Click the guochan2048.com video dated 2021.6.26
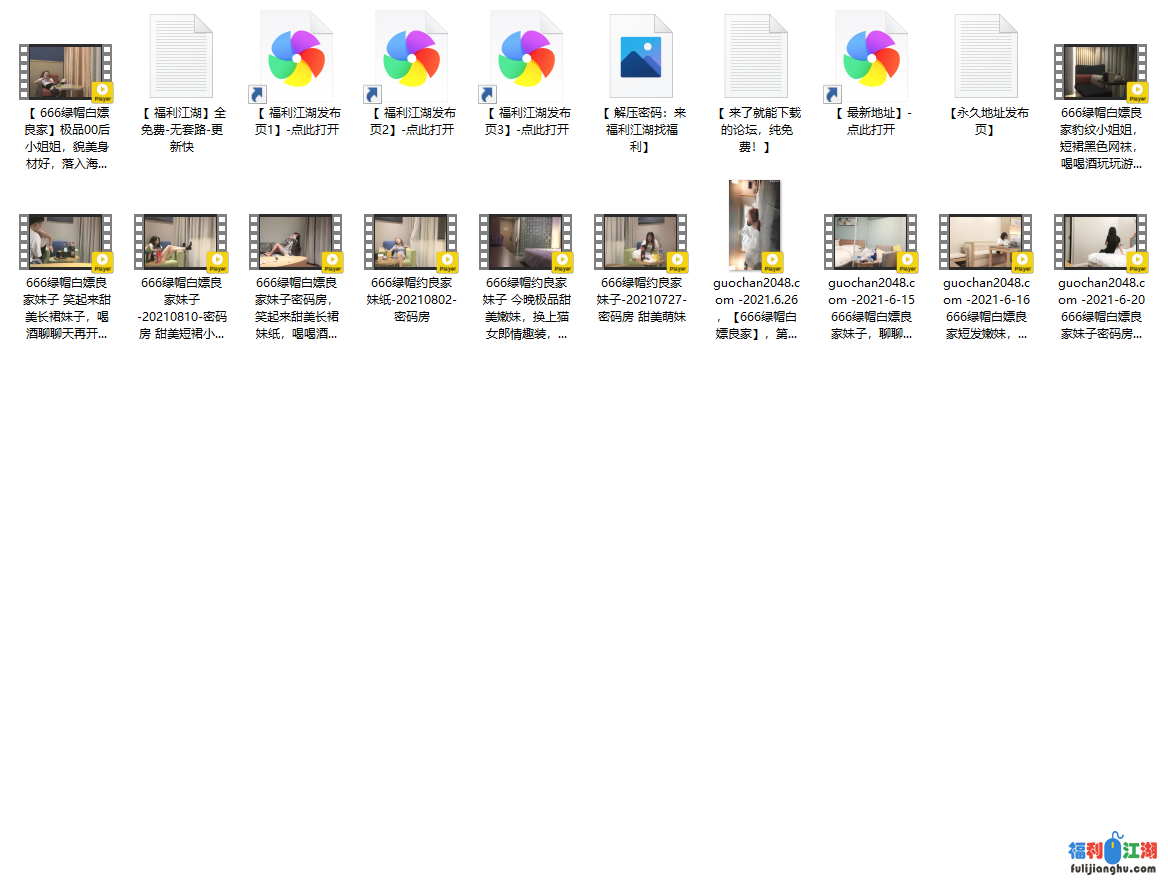1168x884 pixels. 755,226
